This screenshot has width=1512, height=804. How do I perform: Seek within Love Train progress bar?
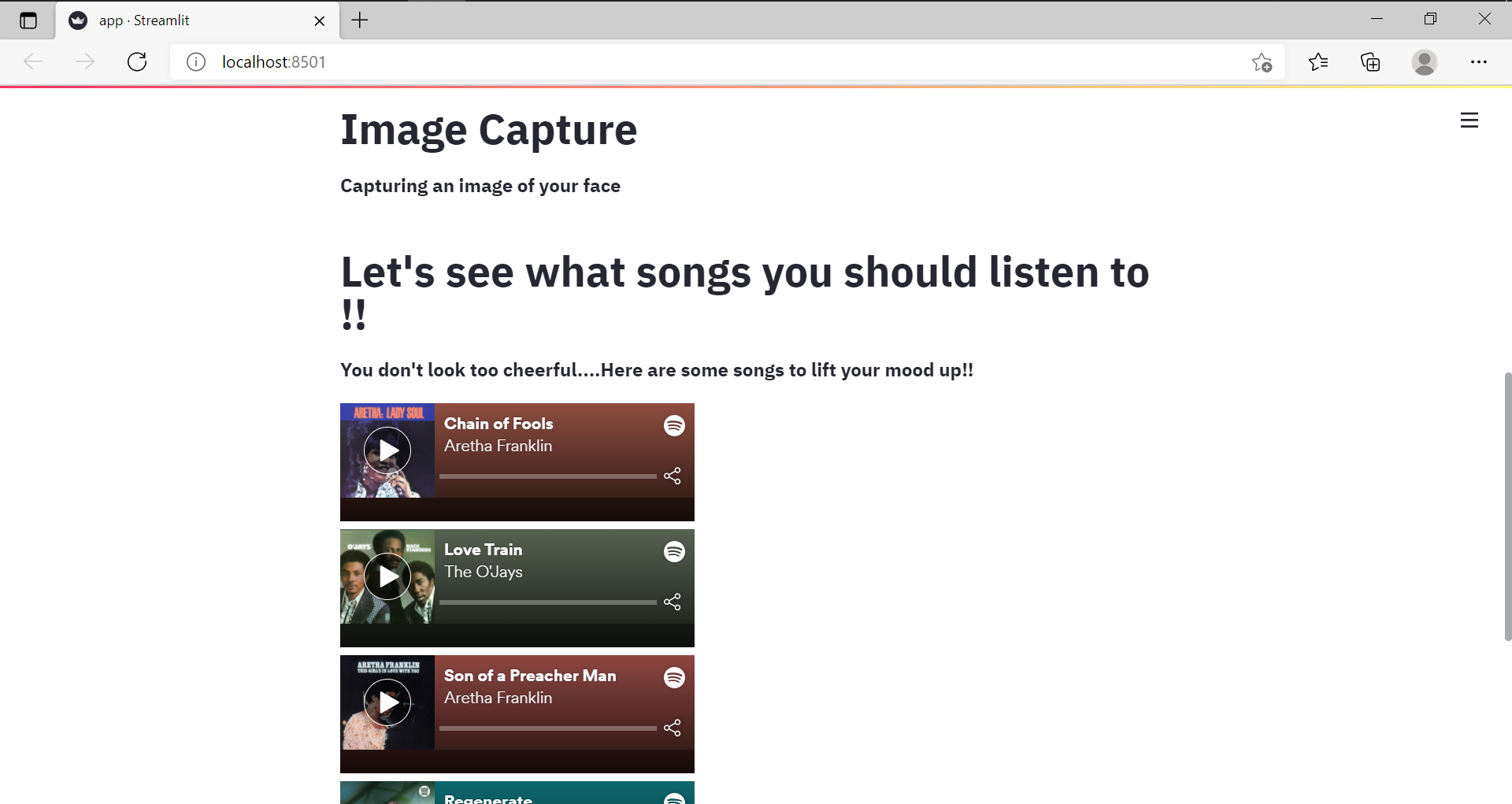[548, 602]
